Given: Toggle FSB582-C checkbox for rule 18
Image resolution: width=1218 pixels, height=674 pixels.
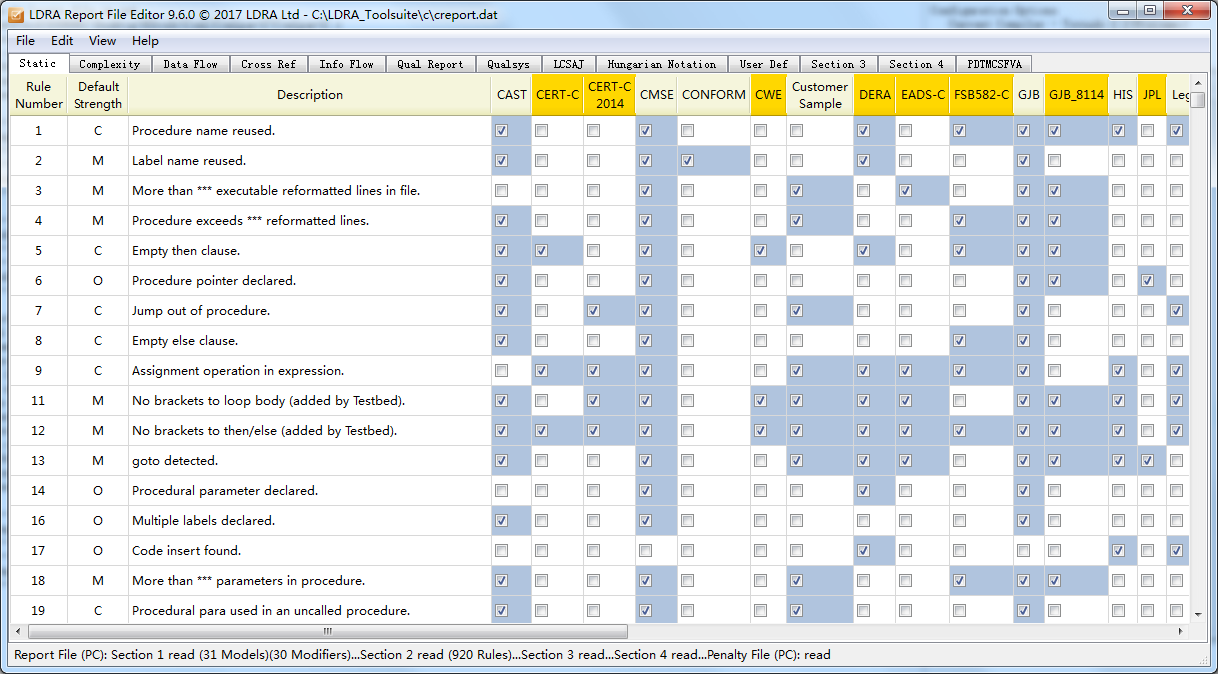Looking at the screenshot, I should point(959,581).
